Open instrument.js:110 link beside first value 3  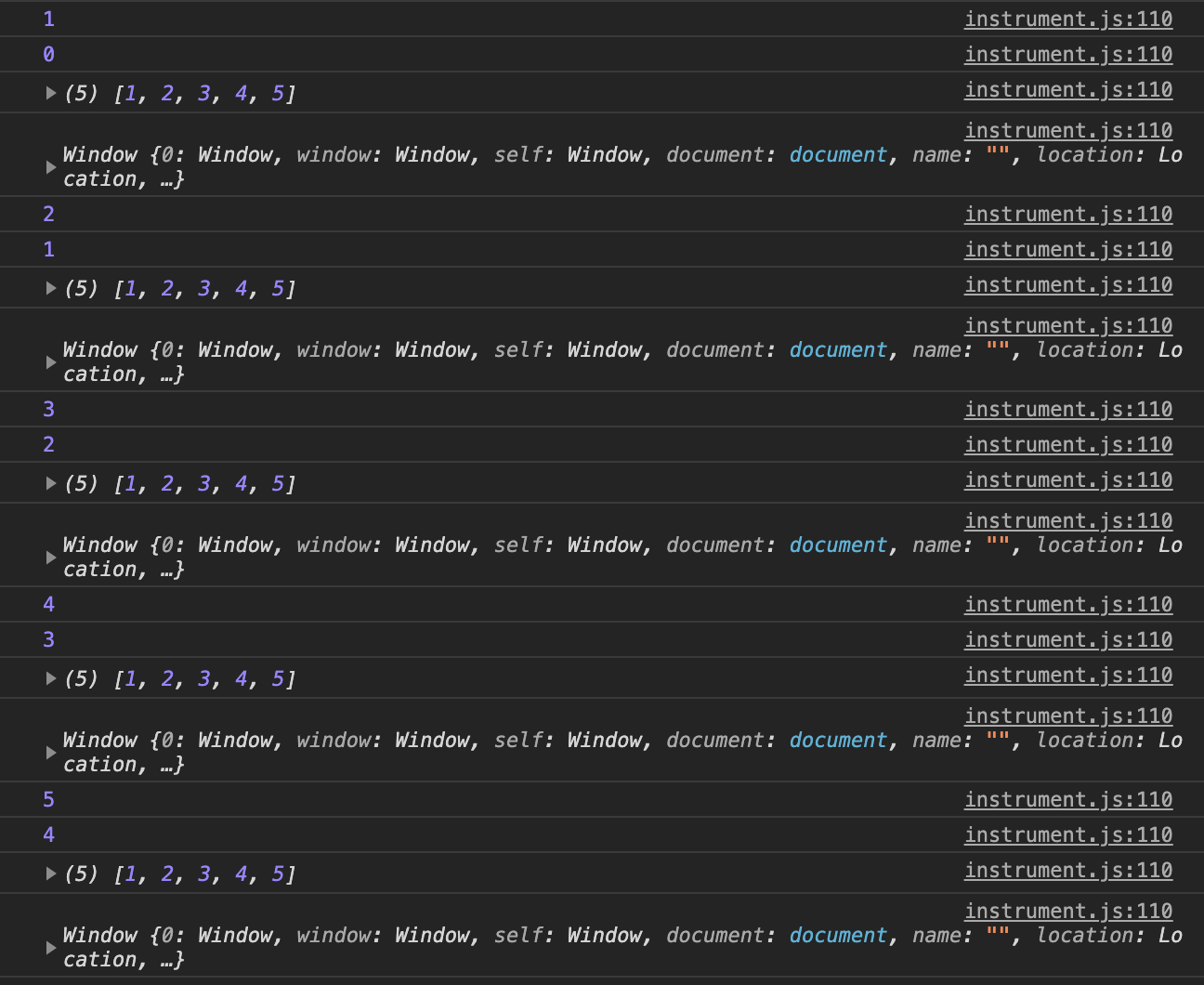(1068, 409)
